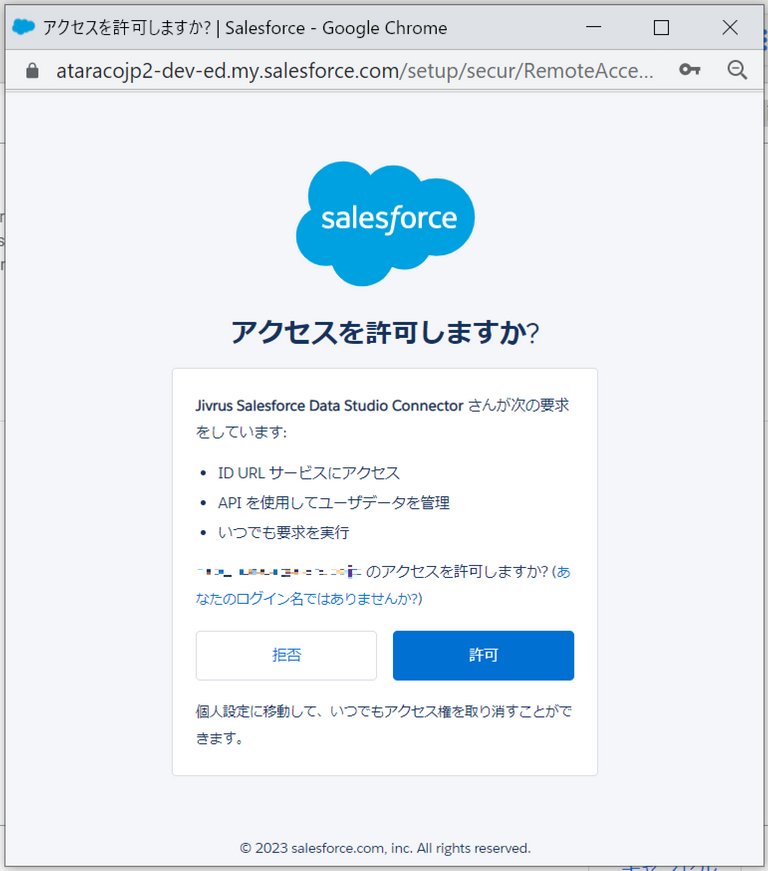Click the zoom magnifier icon in address bar

[x=737, y=70]
